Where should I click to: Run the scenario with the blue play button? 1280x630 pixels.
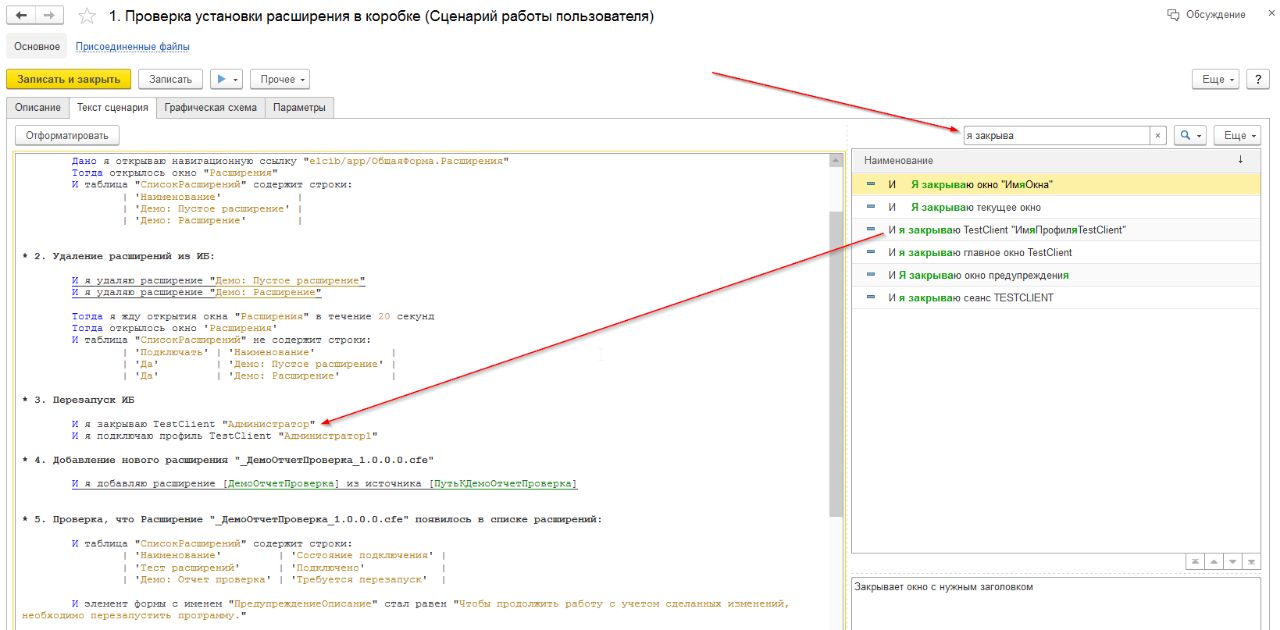[225, 79]
